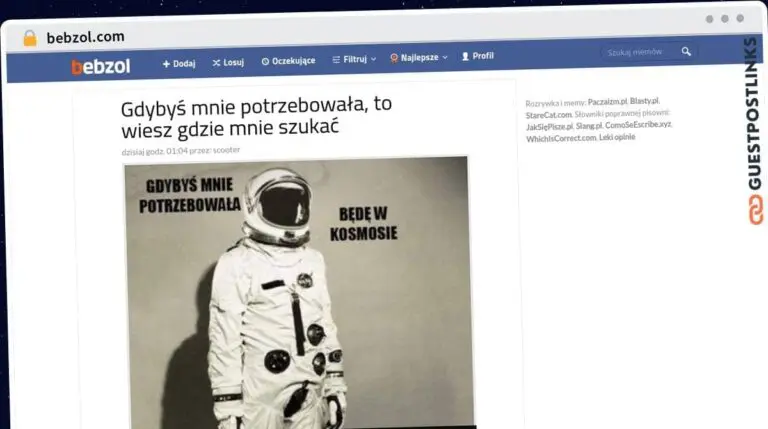The width and height of the screenshot is (768, 429).
Task: Open the StareCat.com link
Action: pos(549,115)
